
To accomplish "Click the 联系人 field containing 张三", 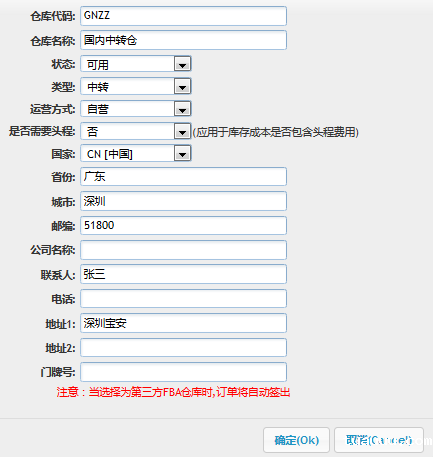I will tap(183, 274).
